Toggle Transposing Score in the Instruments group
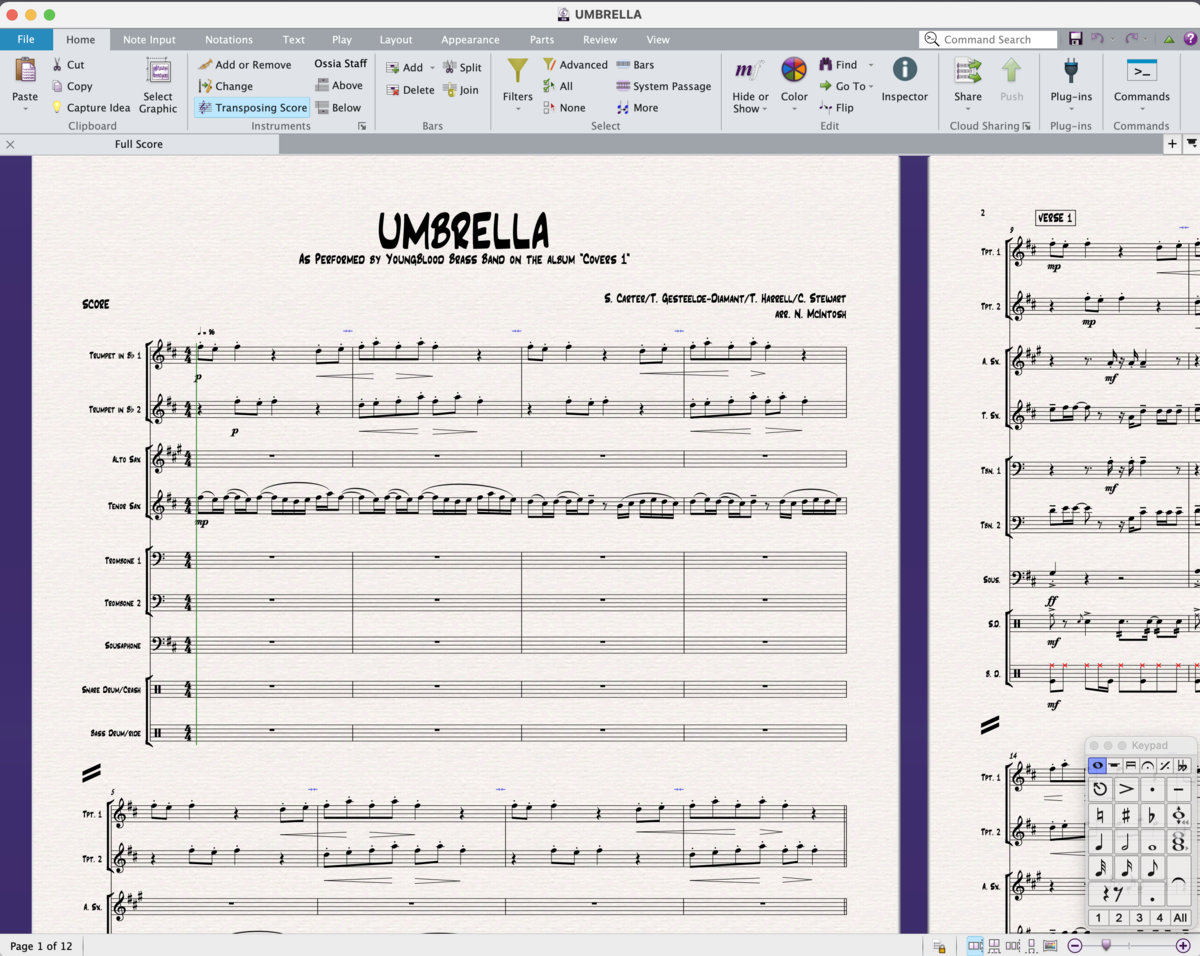 click(x=251, y=107)
